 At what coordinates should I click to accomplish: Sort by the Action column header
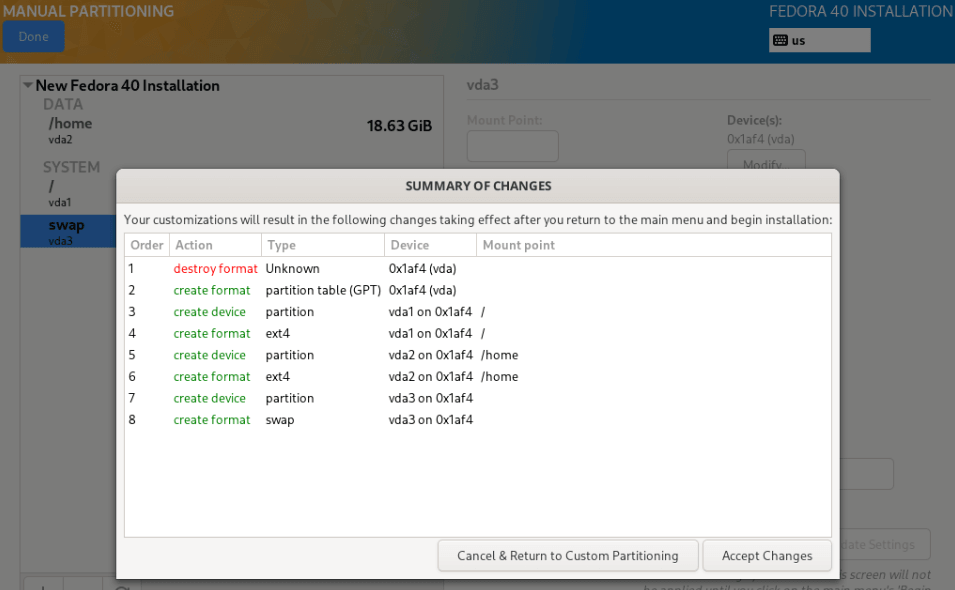[x=215, y=245]
